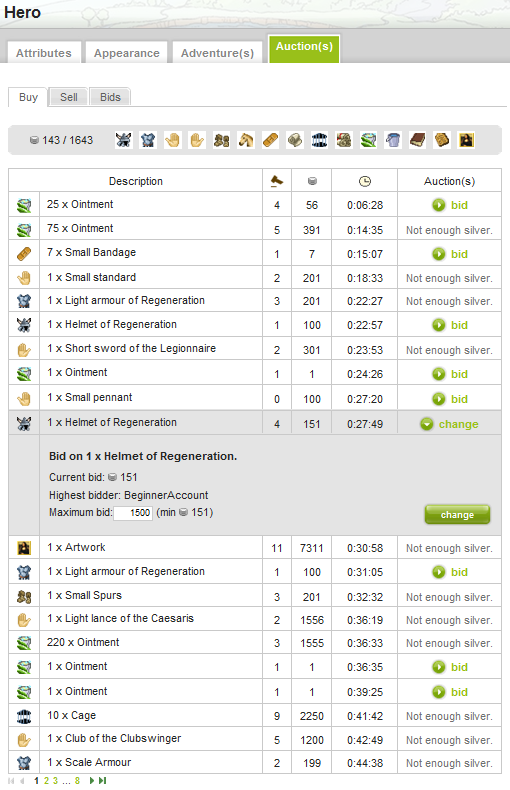Viewport: 510px width, 790px height.
Task: Click the green change button
Action: [457, 514]
